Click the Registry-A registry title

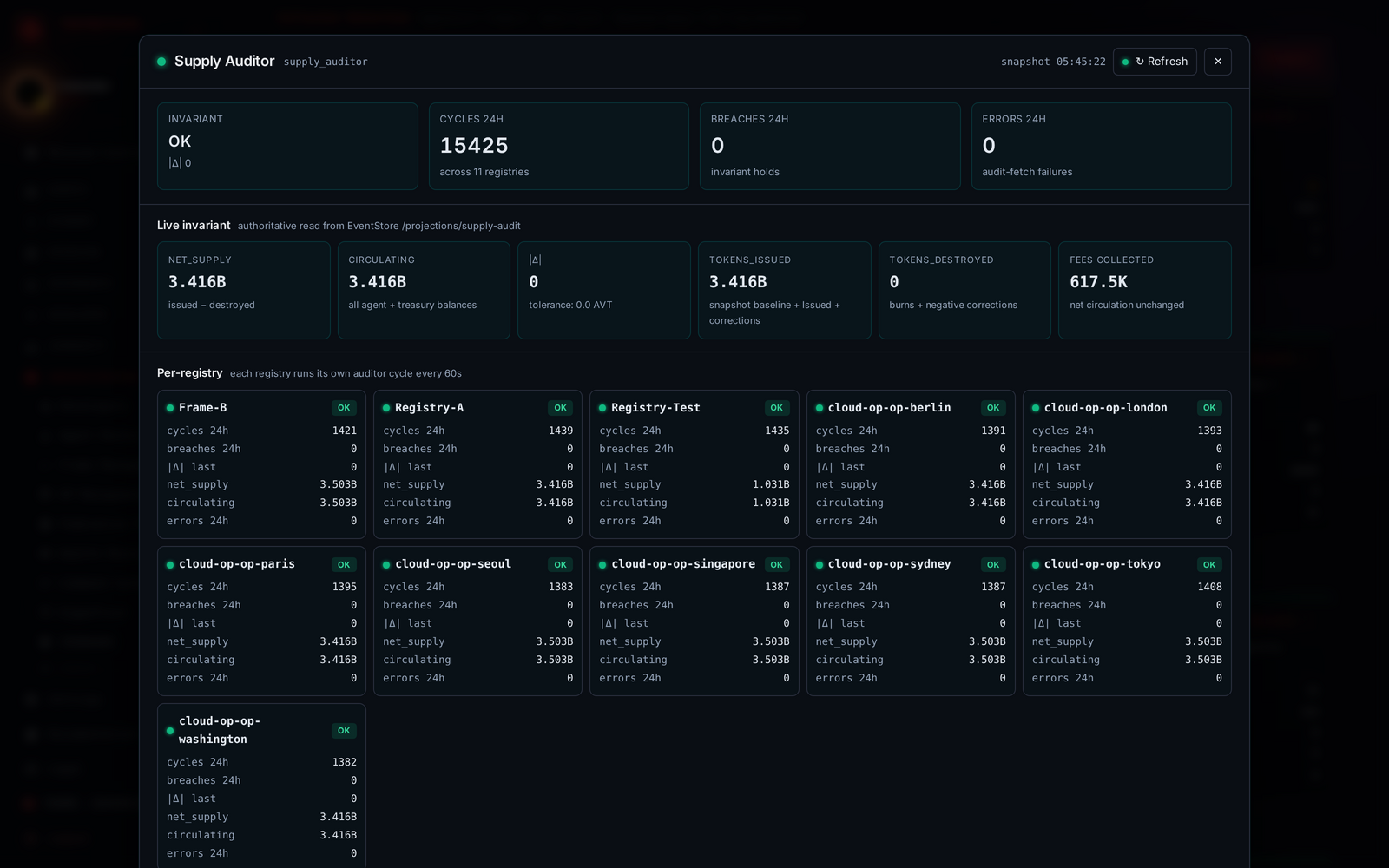click(429, 408)
